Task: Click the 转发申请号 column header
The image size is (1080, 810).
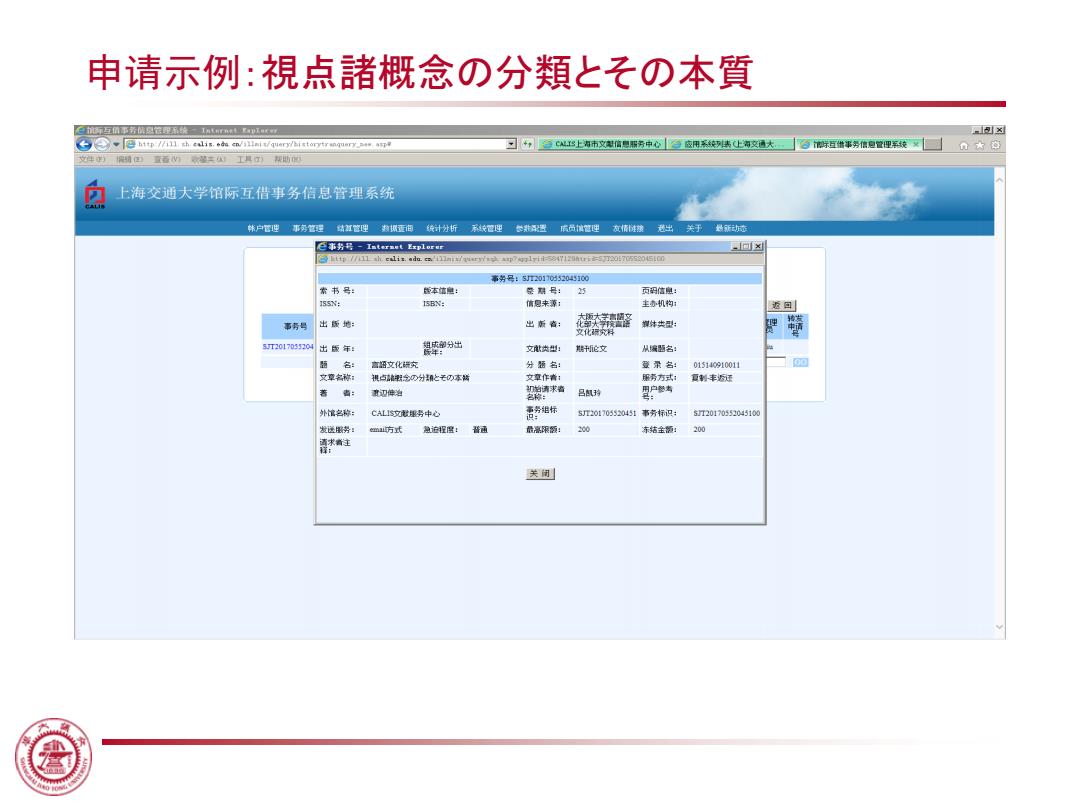Action: pyautogui.click(x=796, y=326)
